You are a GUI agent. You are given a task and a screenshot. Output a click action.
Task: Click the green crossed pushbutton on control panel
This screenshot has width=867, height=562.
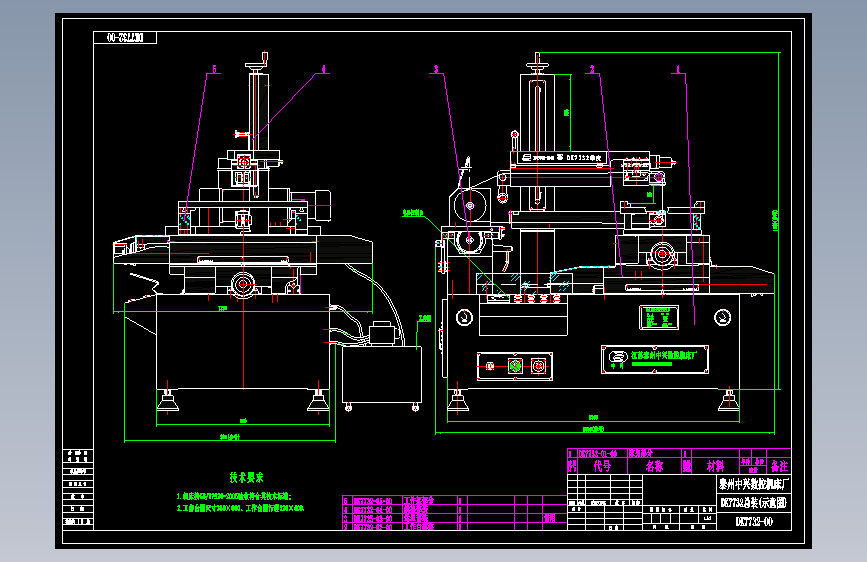tap(515, 366)
